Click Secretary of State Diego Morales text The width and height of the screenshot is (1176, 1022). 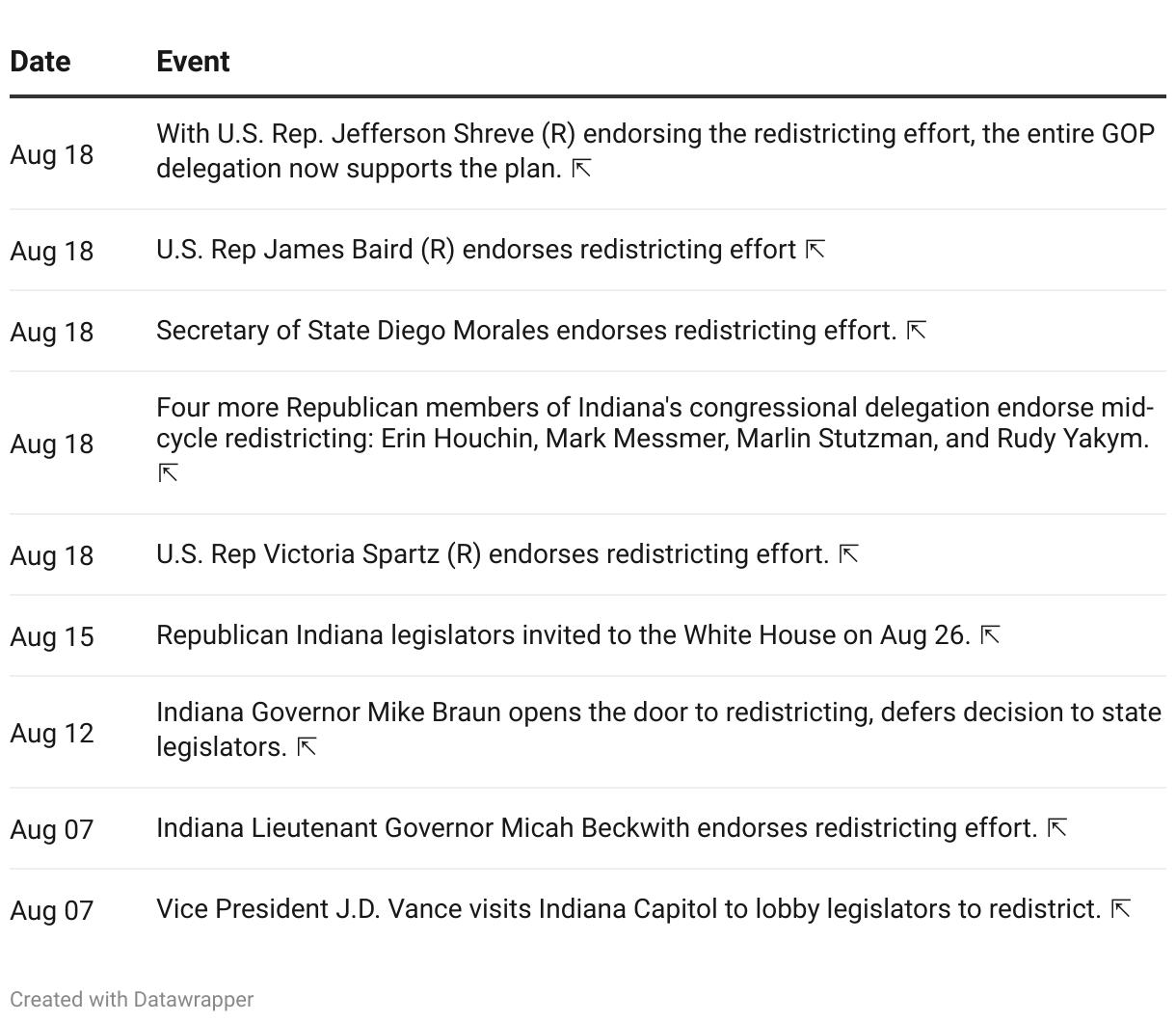[x=525, y=331]
